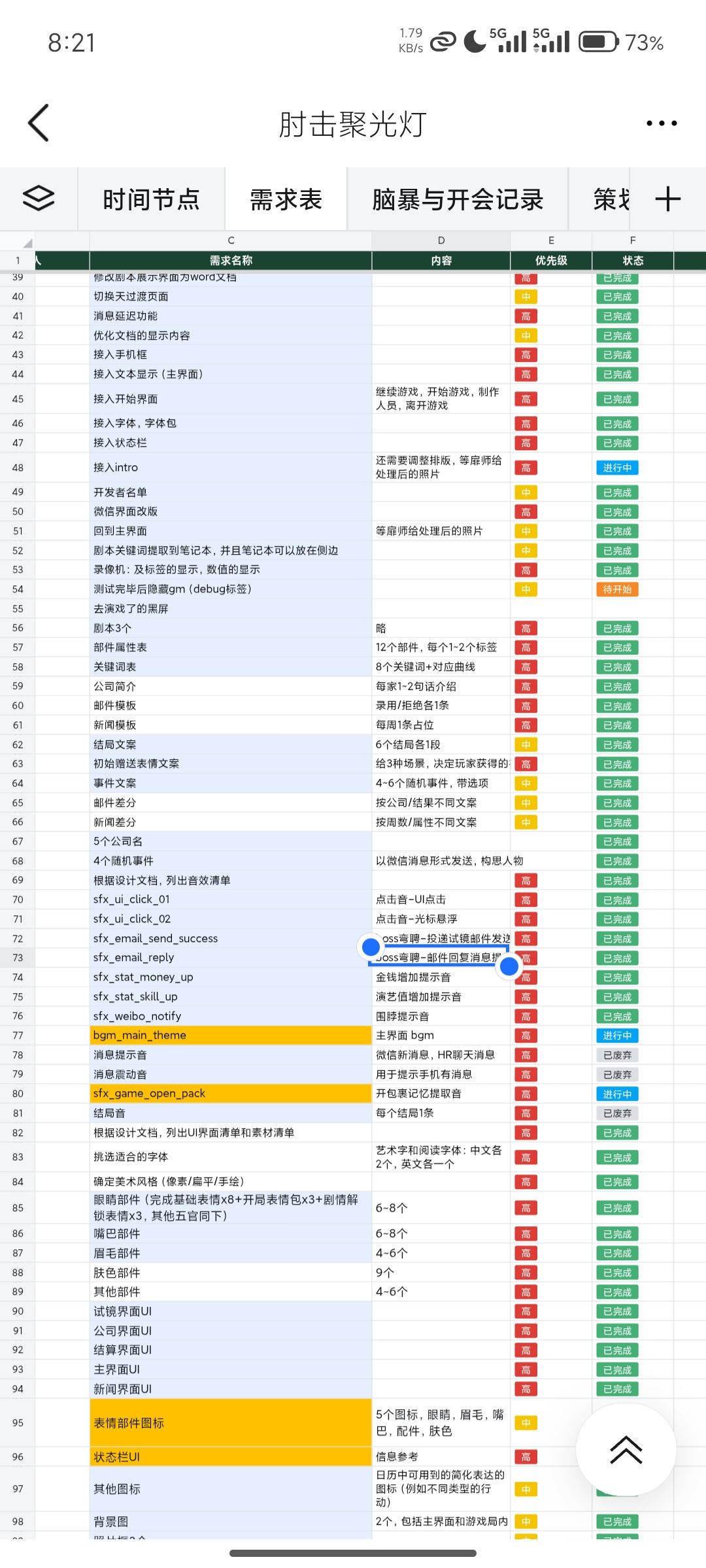706x1568 pixels.
Task: Select the highlighted 表情部件图标 cell
Action: [231, 1423]
